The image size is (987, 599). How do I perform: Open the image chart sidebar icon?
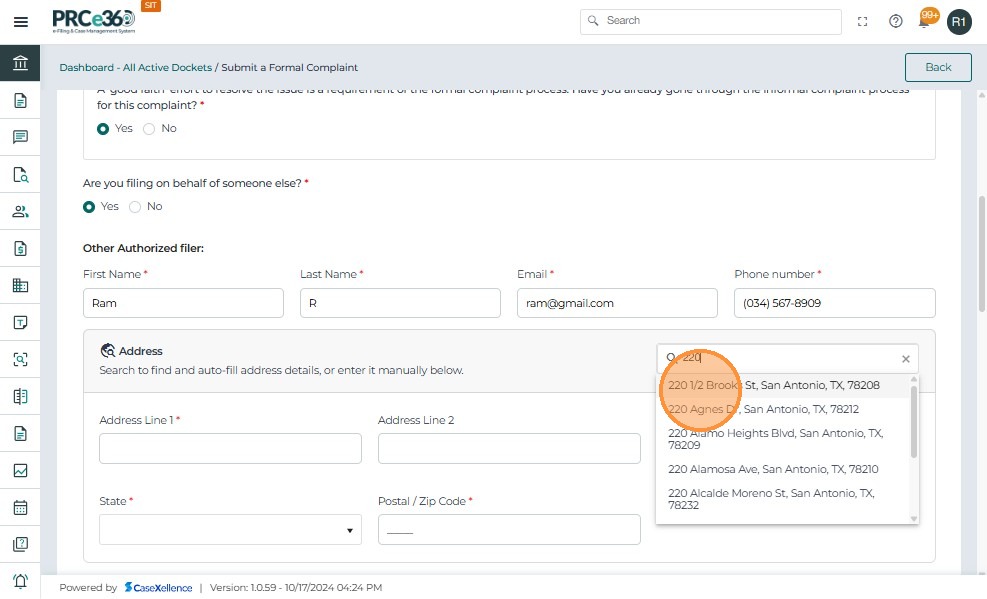(x=20, y=470)
